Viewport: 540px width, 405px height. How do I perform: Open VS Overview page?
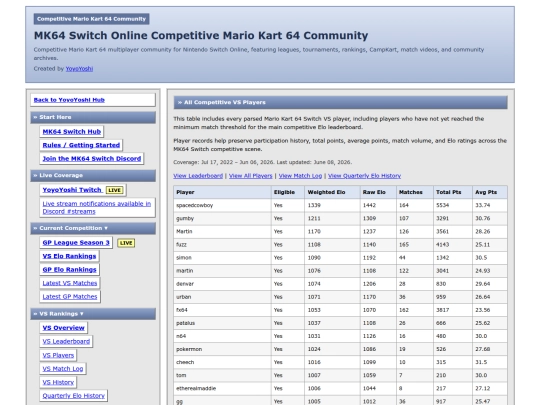click(63, 328)
